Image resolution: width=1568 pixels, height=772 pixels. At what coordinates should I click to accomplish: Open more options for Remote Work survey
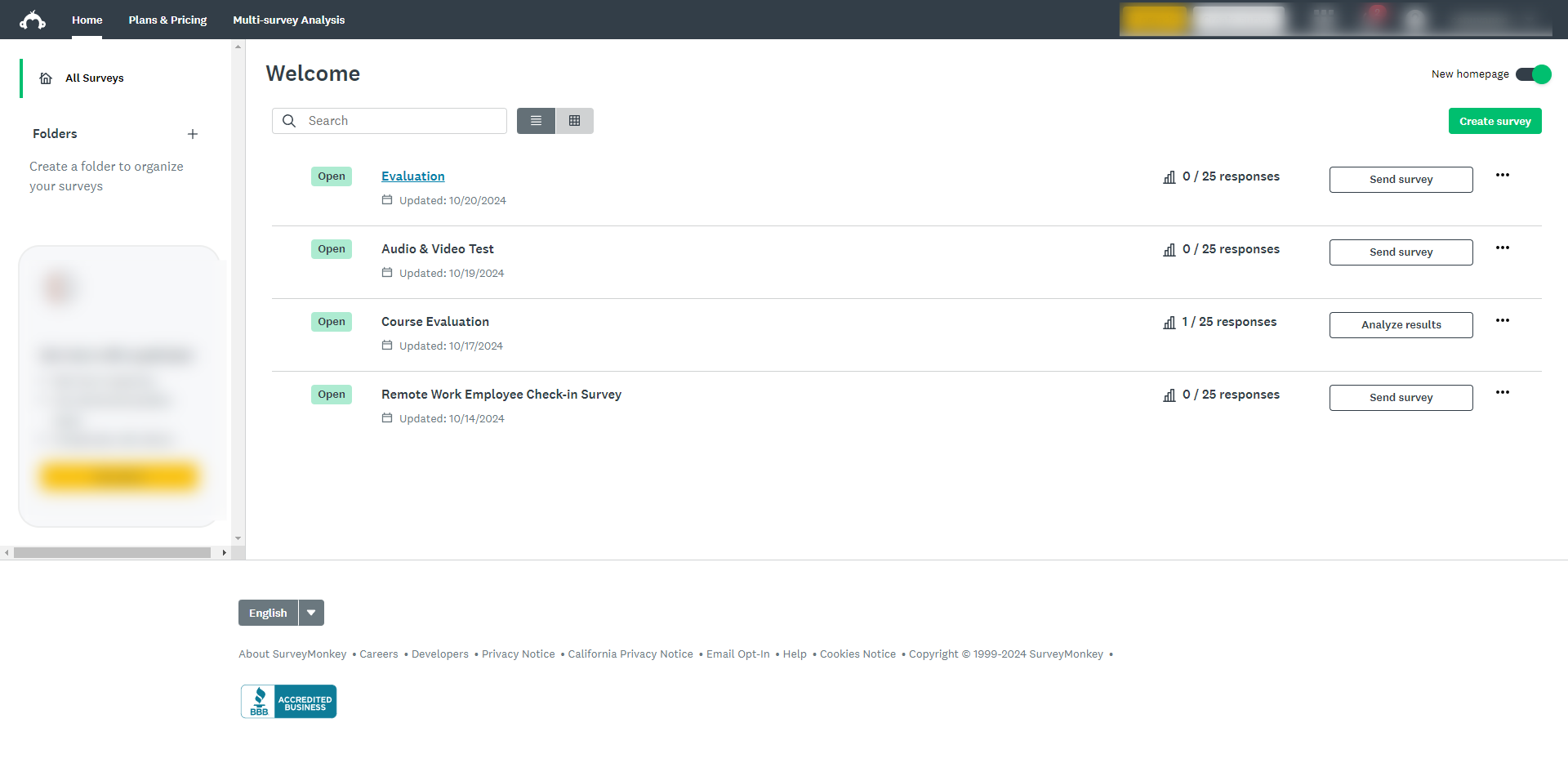point(1503,392)
